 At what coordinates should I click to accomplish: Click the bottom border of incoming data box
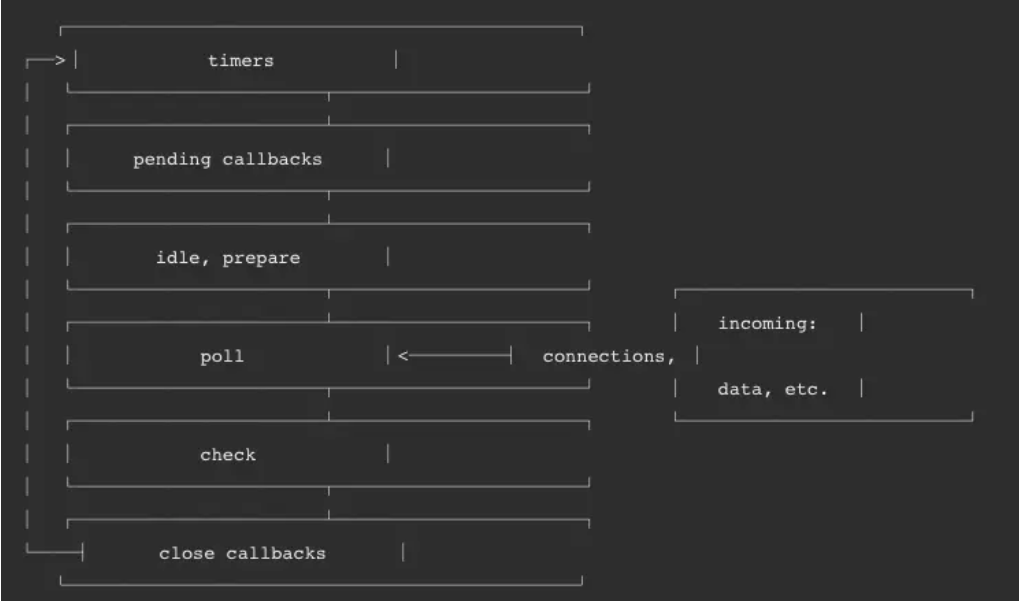(x=823, y=419)
